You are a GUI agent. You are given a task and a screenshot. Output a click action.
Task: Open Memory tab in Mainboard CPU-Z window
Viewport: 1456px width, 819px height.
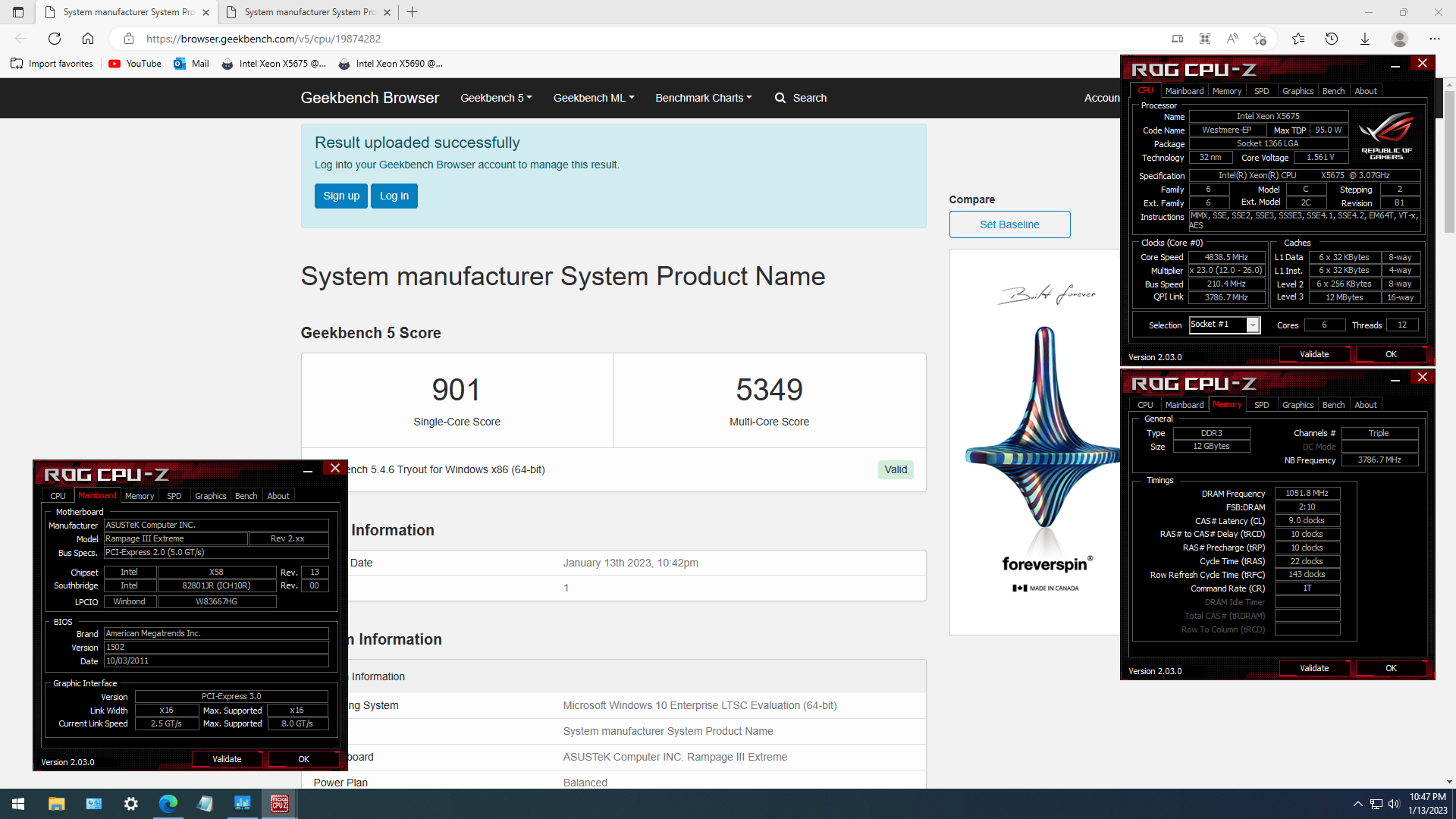pyautogui.click(x=140, y=496)
